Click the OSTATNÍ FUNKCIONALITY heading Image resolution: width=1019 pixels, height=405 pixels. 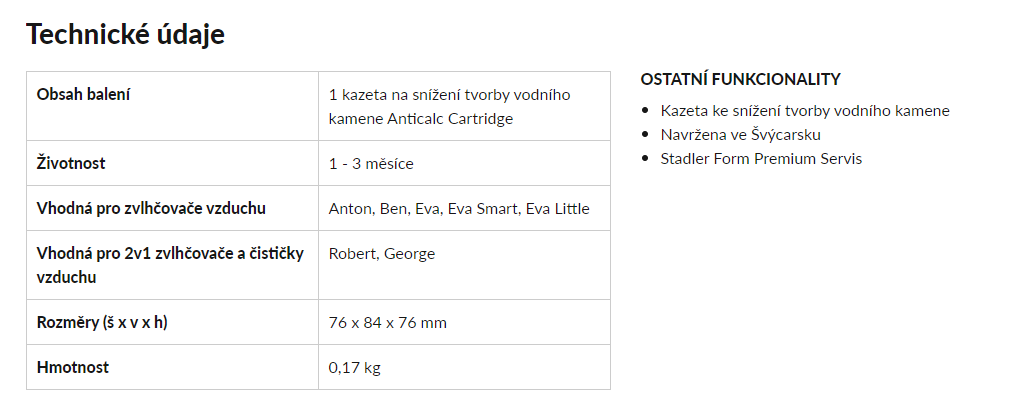point(740,79)
